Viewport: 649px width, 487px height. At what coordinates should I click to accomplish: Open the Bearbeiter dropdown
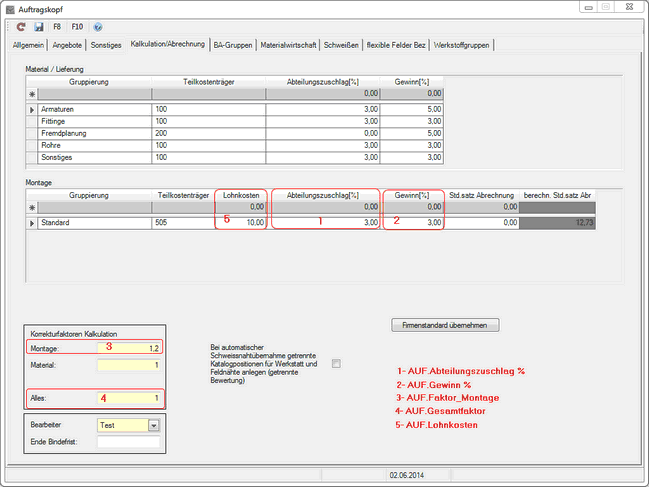pos(153,424)
